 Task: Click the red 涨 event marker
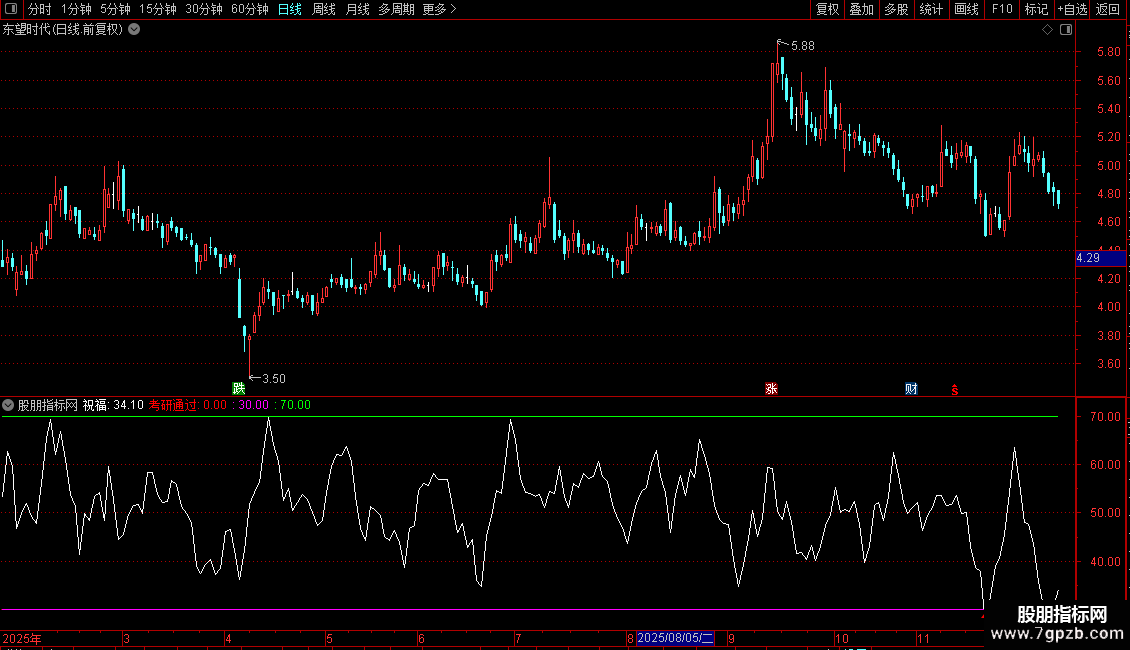point(771,388)
